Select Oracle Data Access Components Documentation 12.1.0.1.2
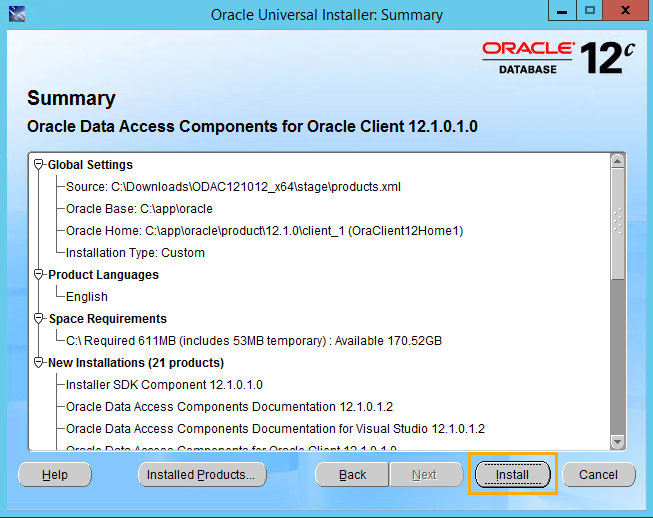The image size is (653, 518). point(229,407)
